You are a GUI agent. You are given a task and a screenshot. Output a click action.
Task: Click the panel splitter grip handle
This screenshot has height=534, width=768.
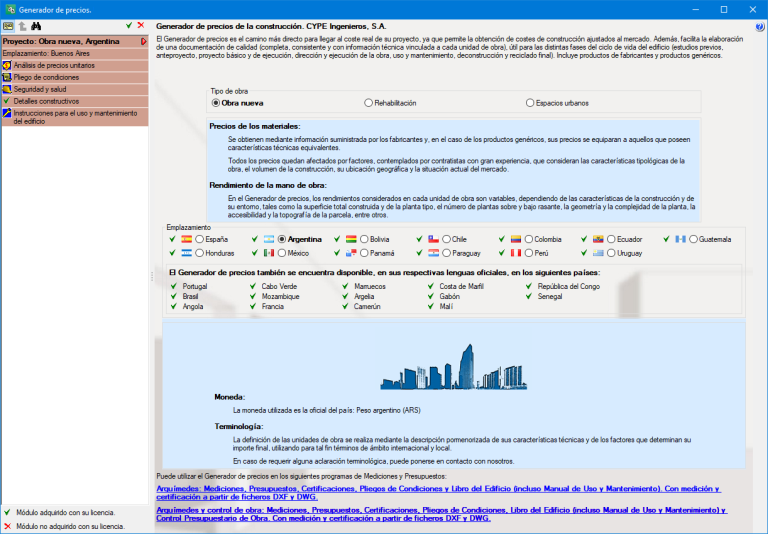(x=152, y=277)
